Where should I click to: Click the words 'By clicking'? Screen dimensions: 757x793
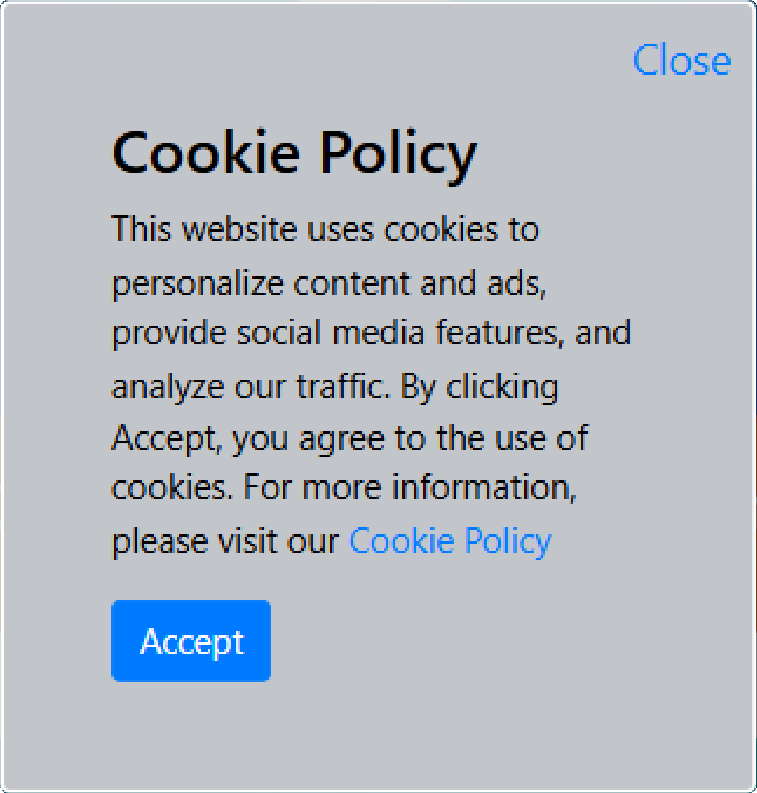(x=480, y=386)
